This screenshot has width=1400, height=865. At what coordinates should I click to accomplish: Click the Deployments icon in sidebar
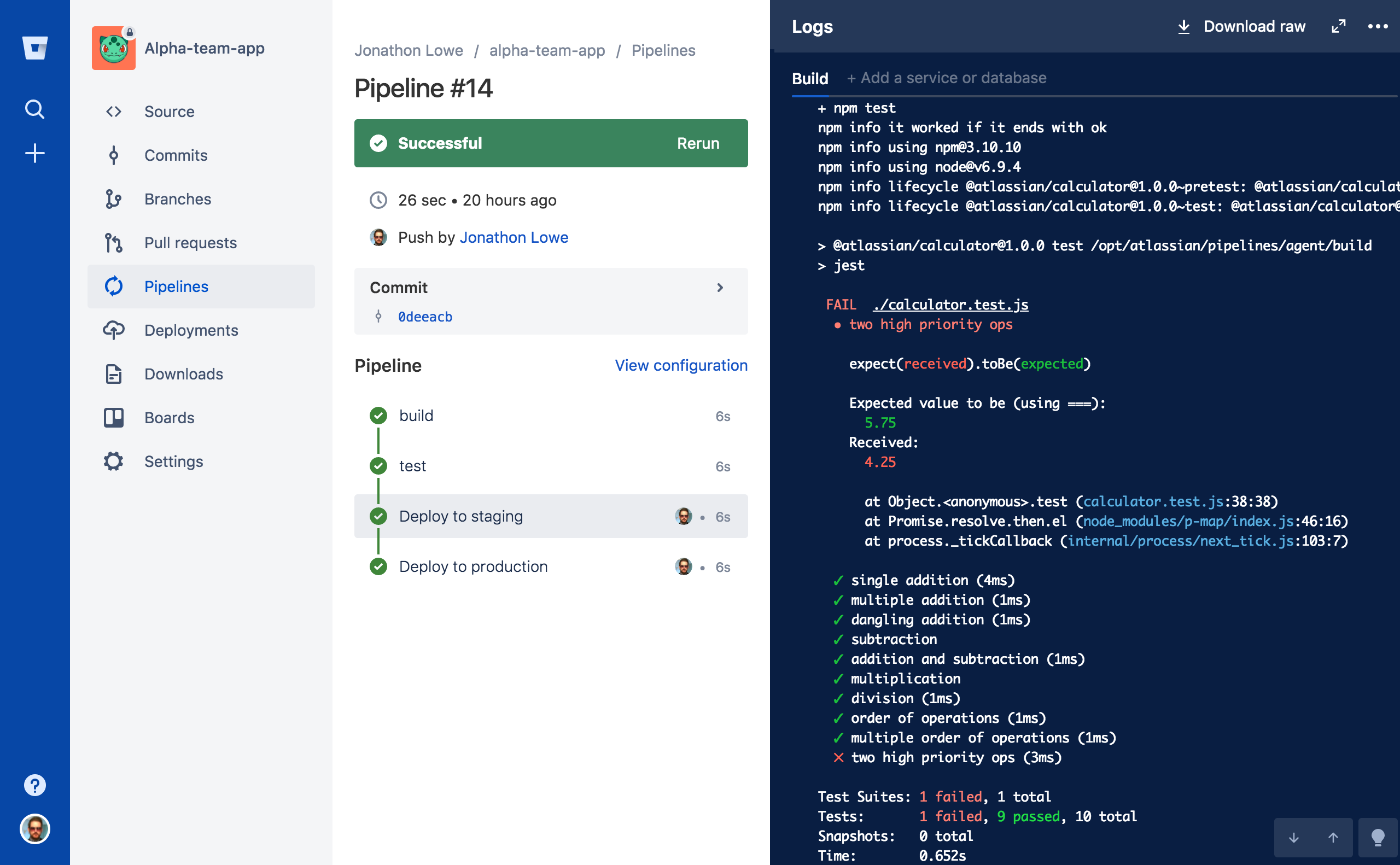tap(113, 329)
